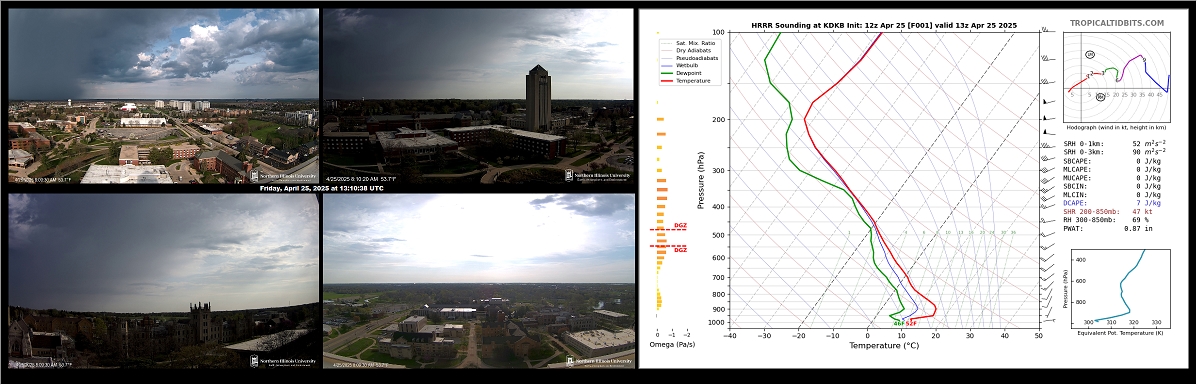The image size is (1197, 385).
Task: Open the bottom-left webcam view with castle building
Action: pos(163,280)
